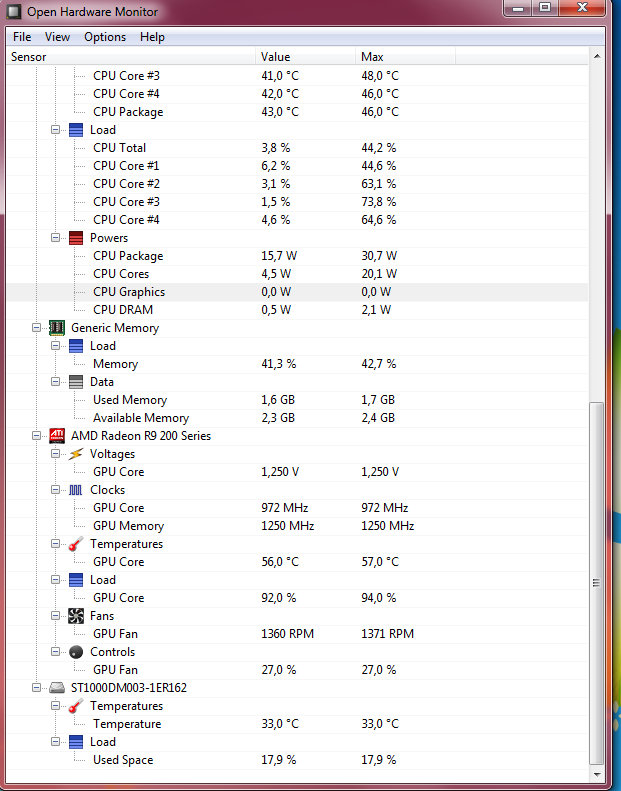Click the black knob Controls icon

76,652
